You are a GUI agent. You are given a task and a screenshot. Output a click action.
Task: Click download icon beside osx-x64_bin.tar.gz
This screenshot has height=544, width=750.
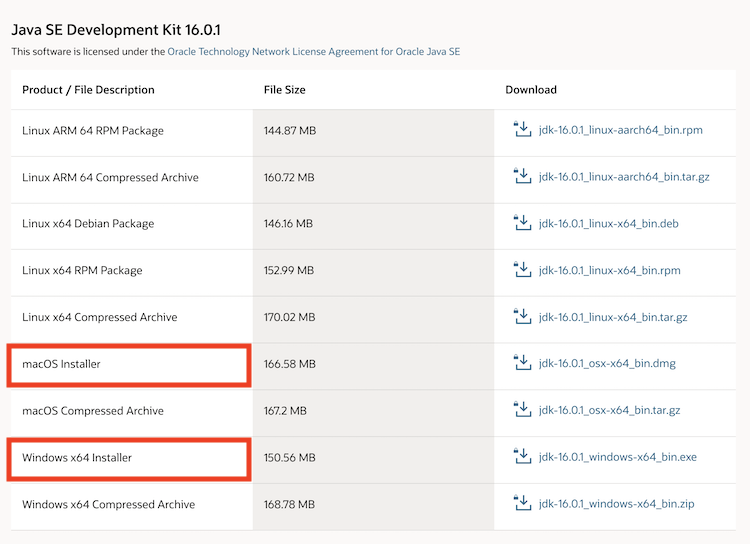point(522,410)
